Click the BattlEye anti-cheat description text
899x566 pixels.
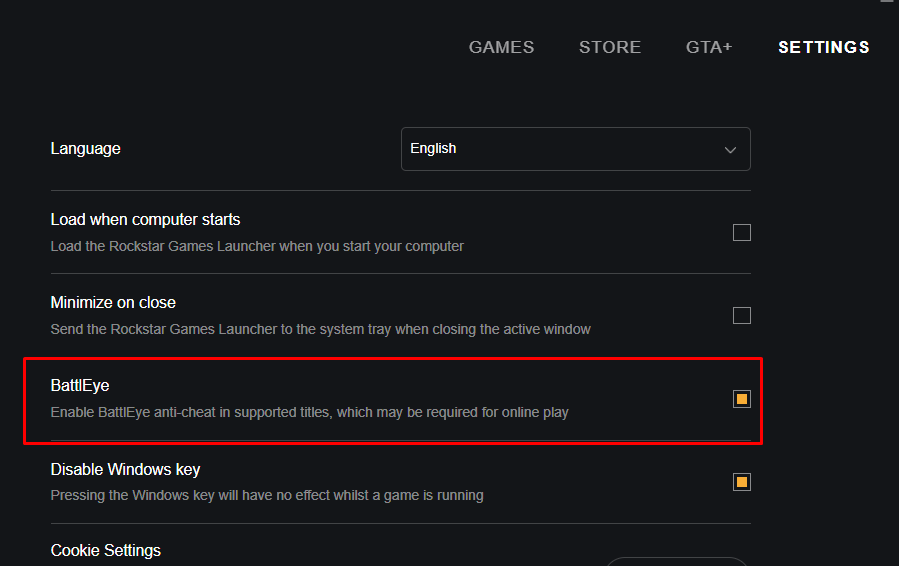click(x=309, y=412)
